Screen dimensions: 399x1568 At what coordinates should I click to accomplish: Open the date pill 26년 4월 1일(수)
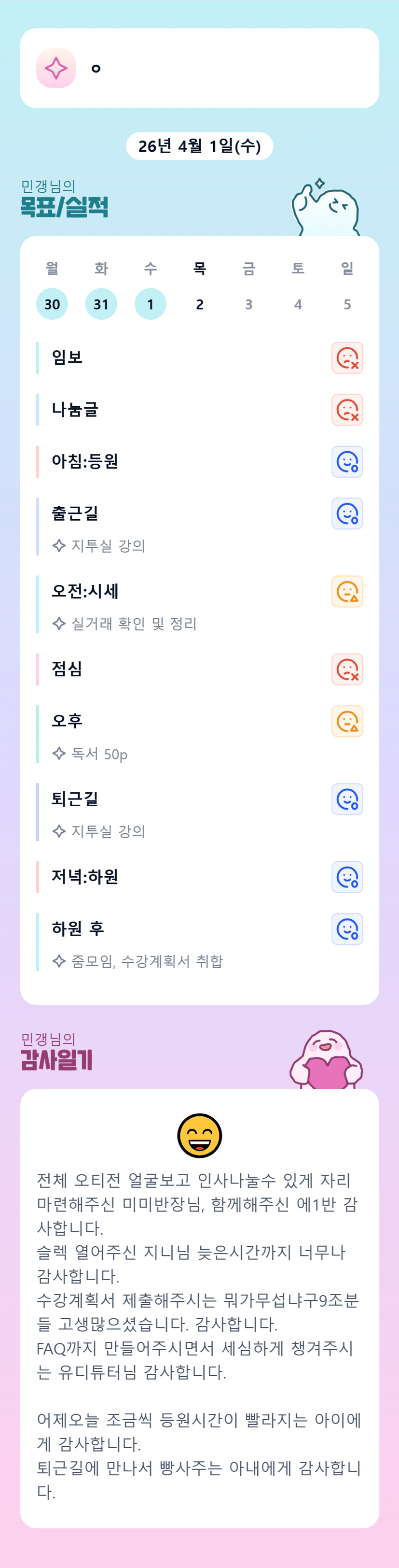pyautogui.click(x=200, y=146)
